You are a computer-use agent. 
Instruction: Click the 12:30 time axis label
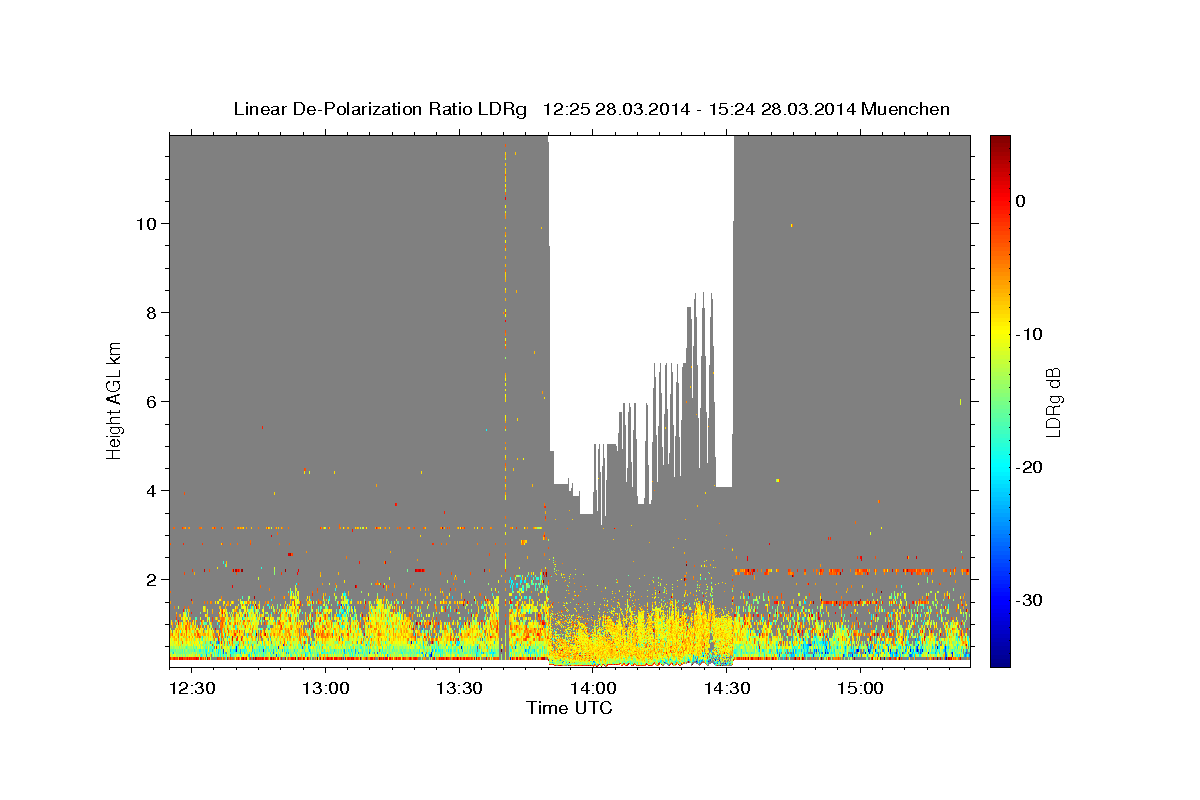192,688
